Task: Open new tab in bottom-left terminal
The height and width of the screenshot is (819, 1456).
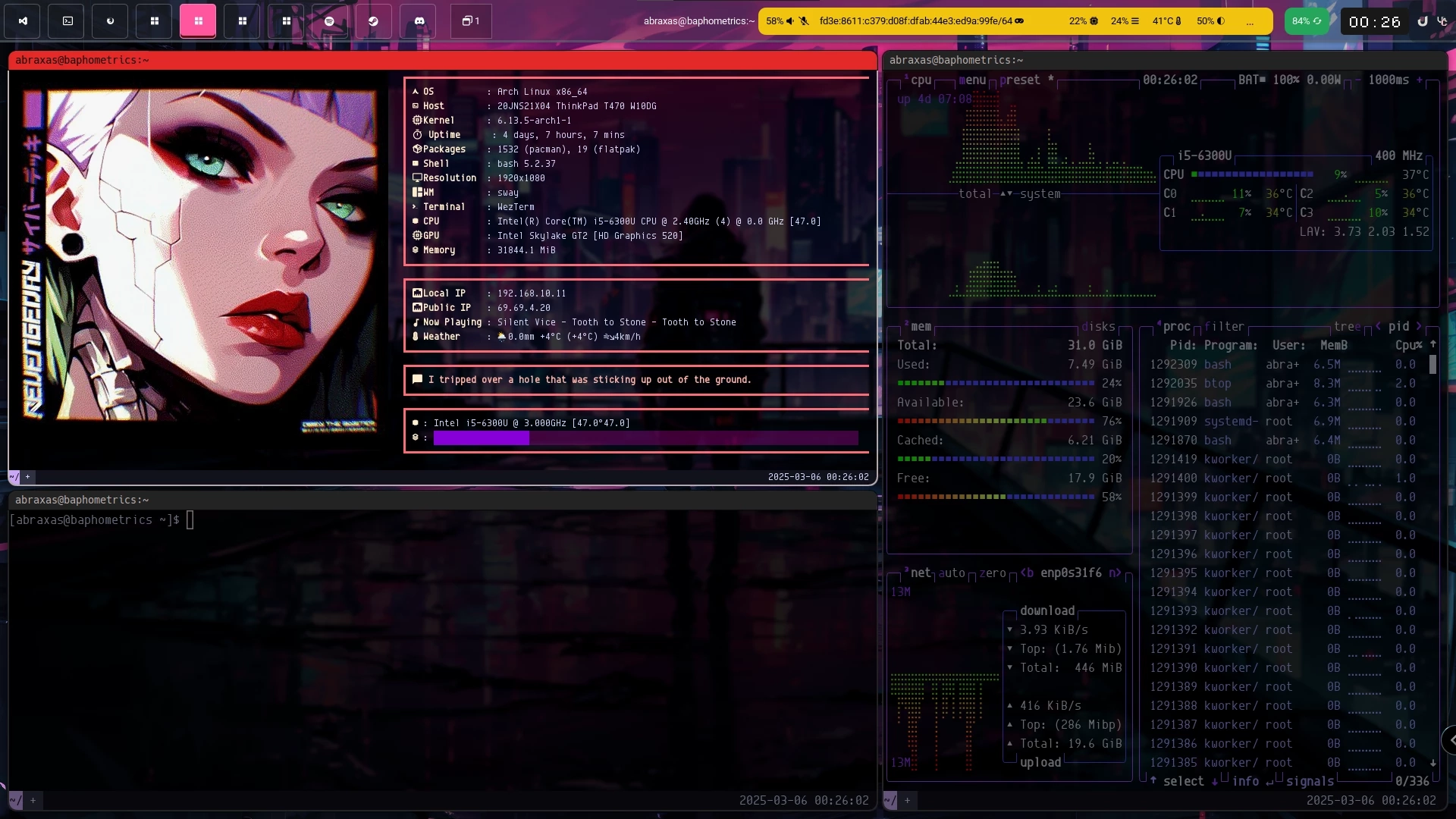Action: [x=33, y=800]
